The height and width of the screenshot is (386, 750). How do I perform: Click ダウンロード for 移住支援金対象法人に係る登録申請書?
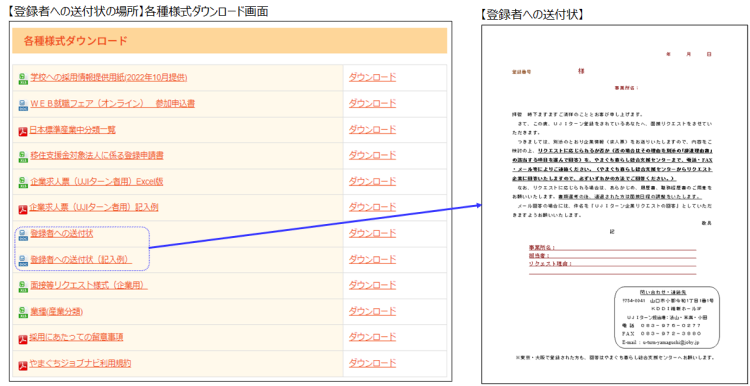[x=372, y=155]
